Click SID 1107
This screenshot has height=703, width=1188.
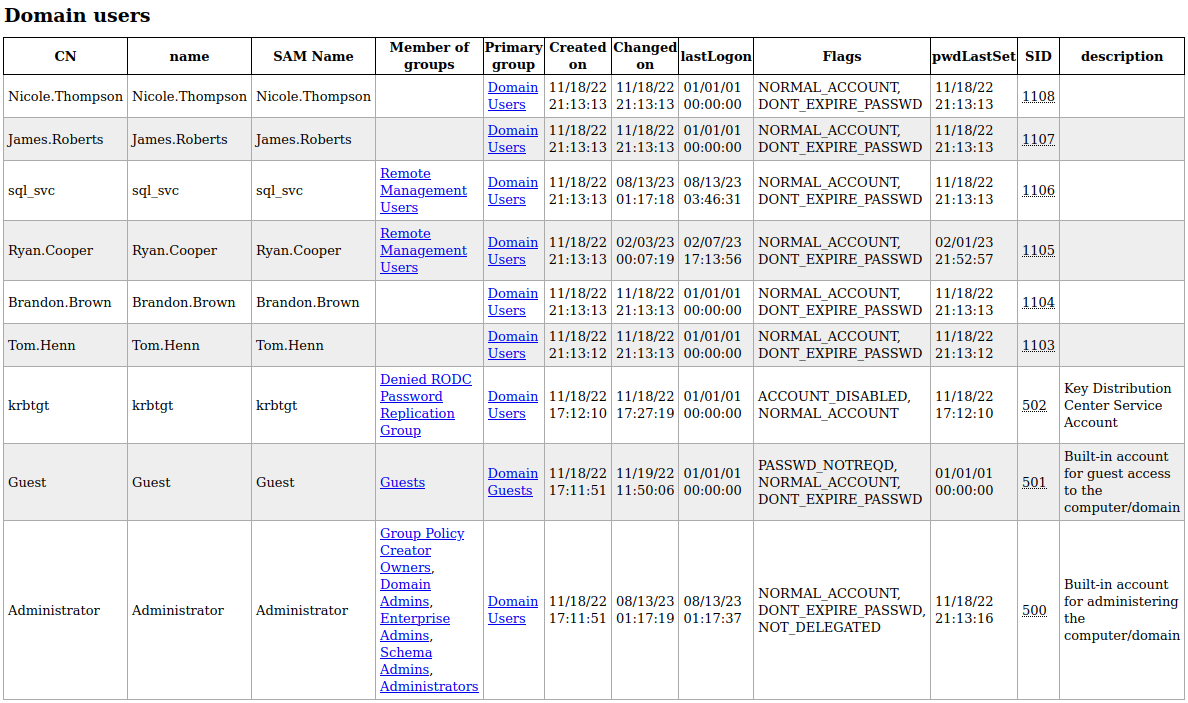pyautogui.click(x=1038, y=139)
